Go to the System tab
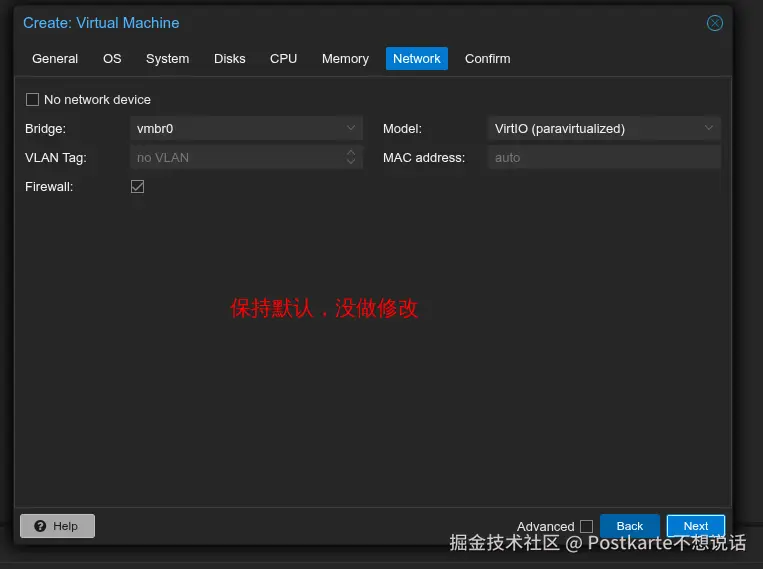763x569 pixels. tap(167, 59)
